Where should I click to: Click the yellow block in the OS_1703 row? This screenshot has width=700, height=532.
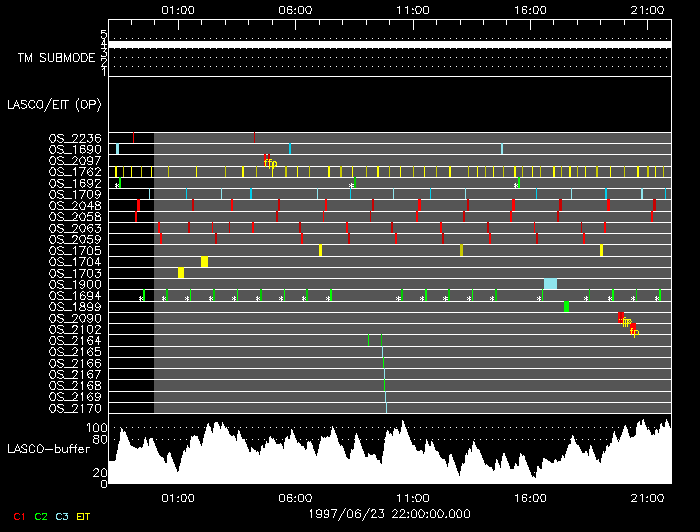click(x=181, y=273)
